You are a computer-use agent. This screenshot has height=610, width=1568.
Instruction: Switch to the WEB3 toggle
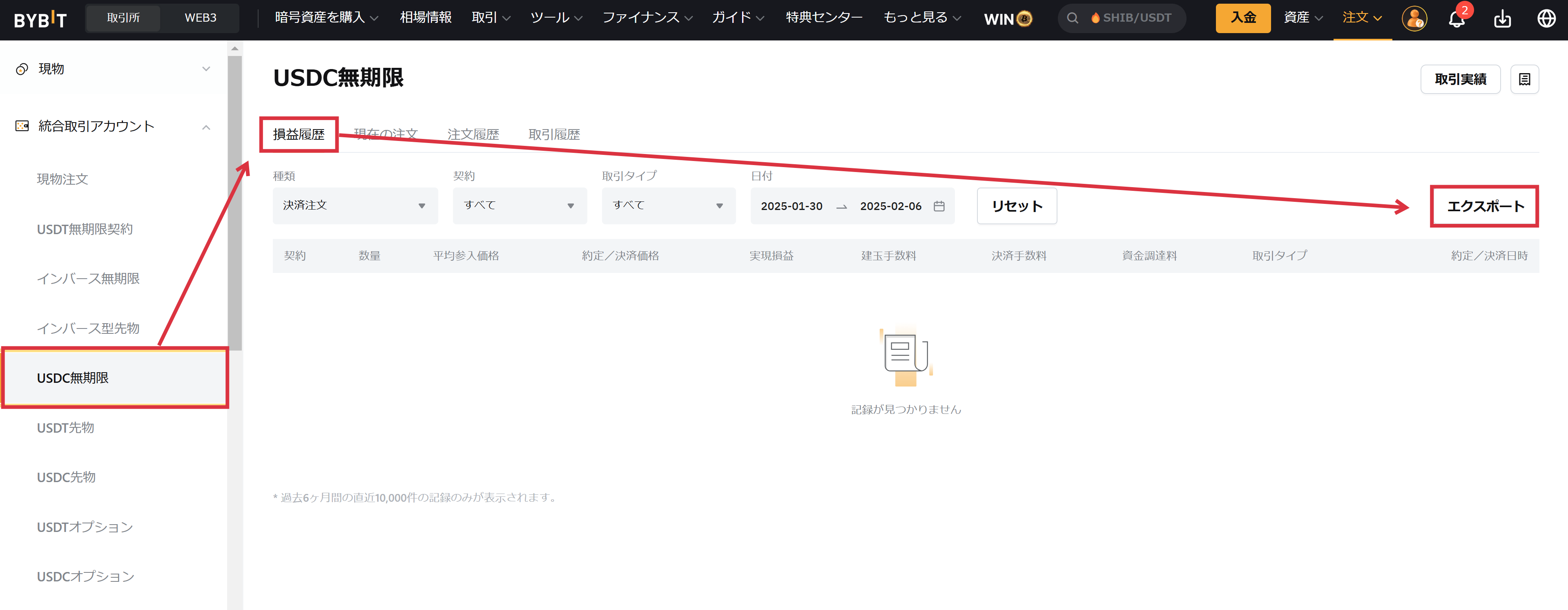200,18
